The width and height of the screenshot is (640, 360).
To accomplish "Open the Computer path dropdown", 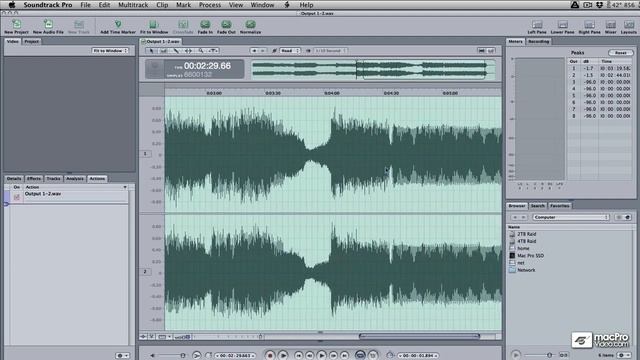I will (x=571, y=217).
